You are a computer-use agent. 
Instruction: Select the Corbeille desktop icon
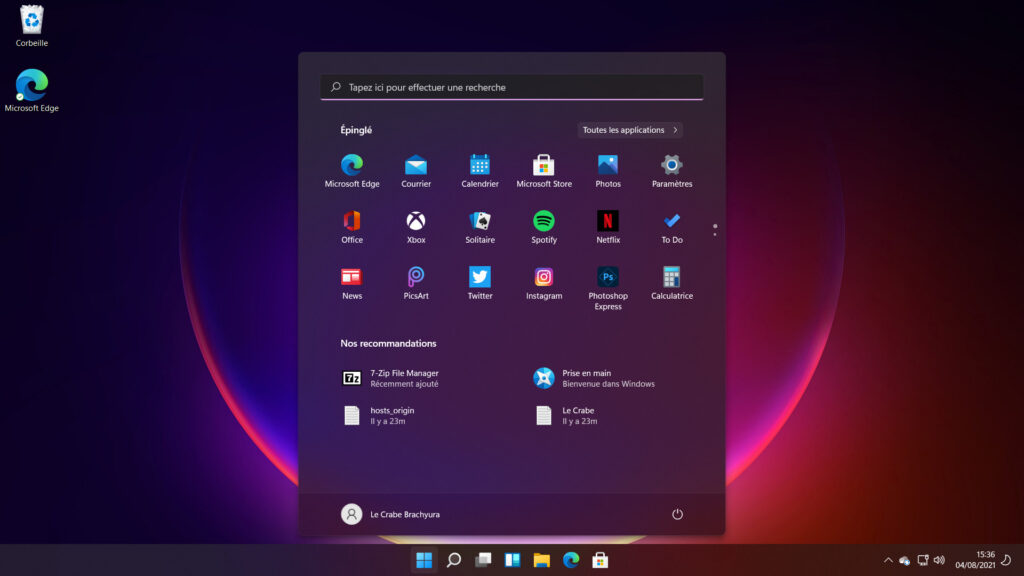pyautogui.click(x=31, y=26)
